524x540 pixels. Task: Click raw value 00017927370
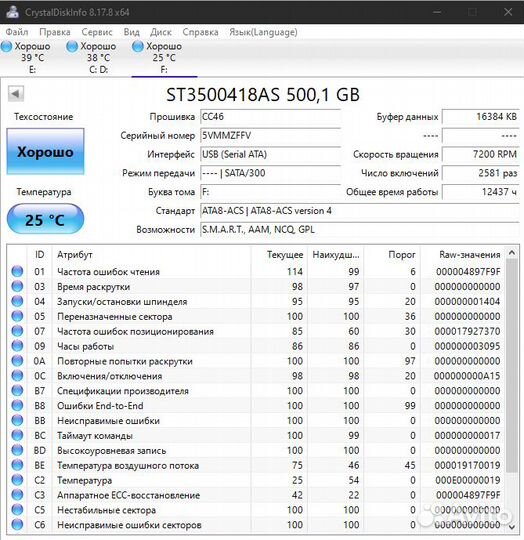pyautogui.click(x=467, y=331)
